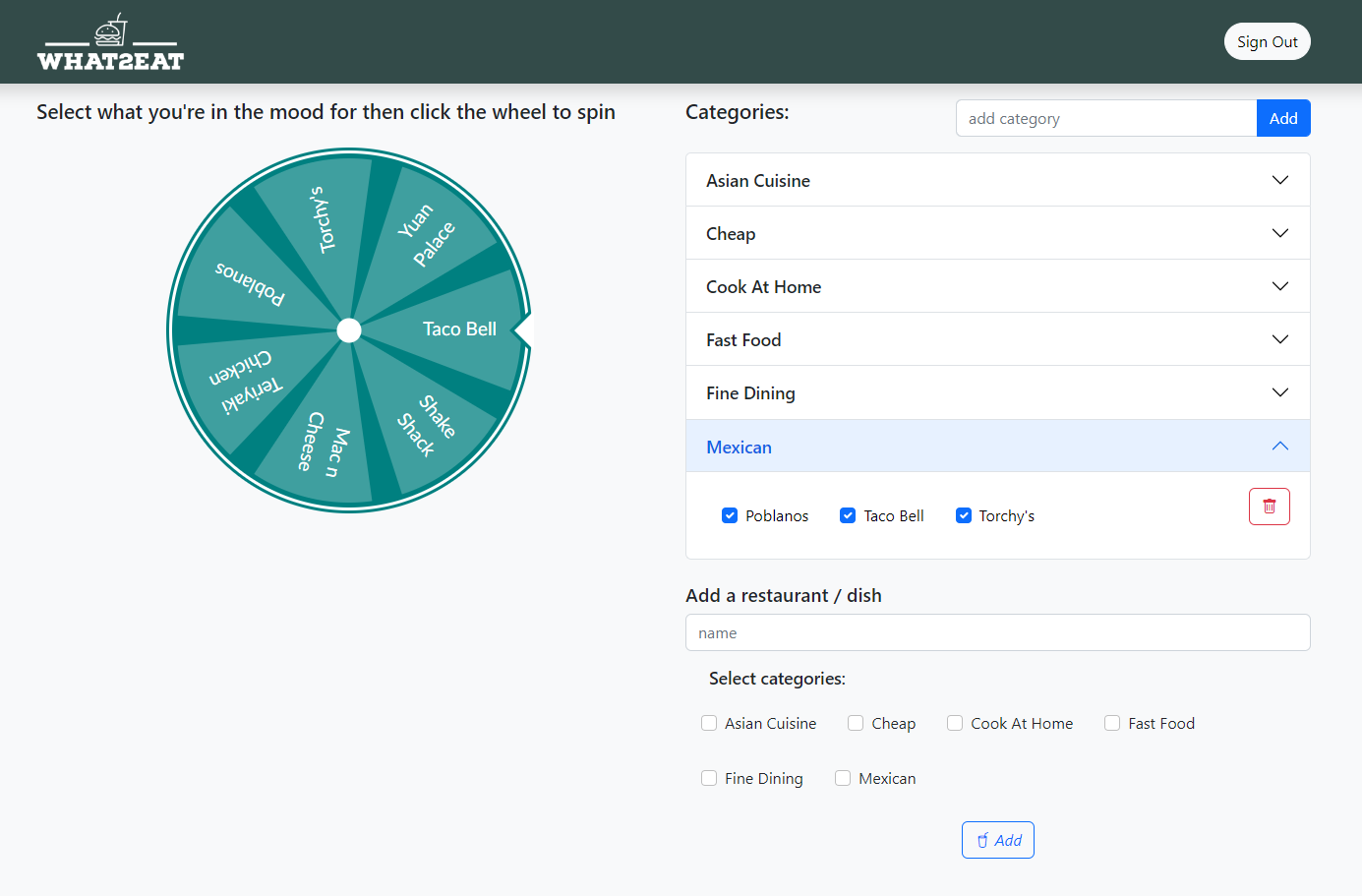This screenshot has width=1362, height=896.
Task: Click Sign Out in the header
Action: (1267, 41)
